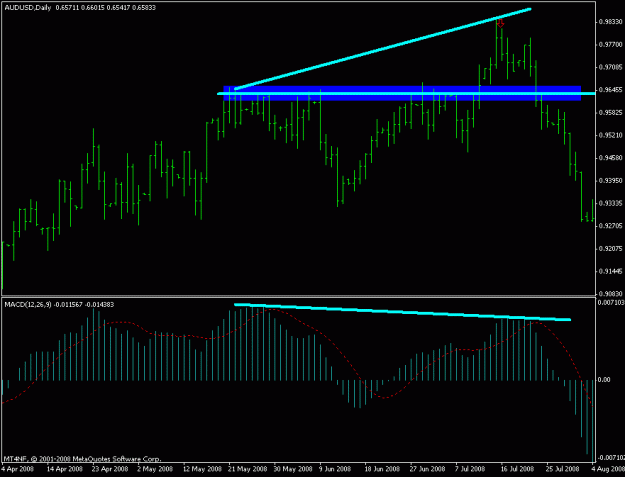
Task: Click the 0.95825 price axis label
Action: click(610, 113)
